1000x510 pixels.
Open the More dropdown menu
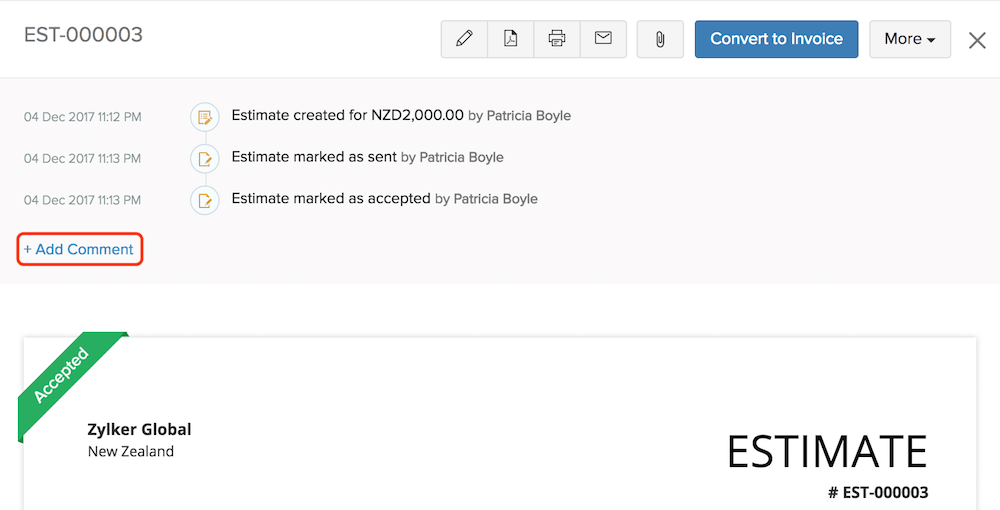(909, 39)
